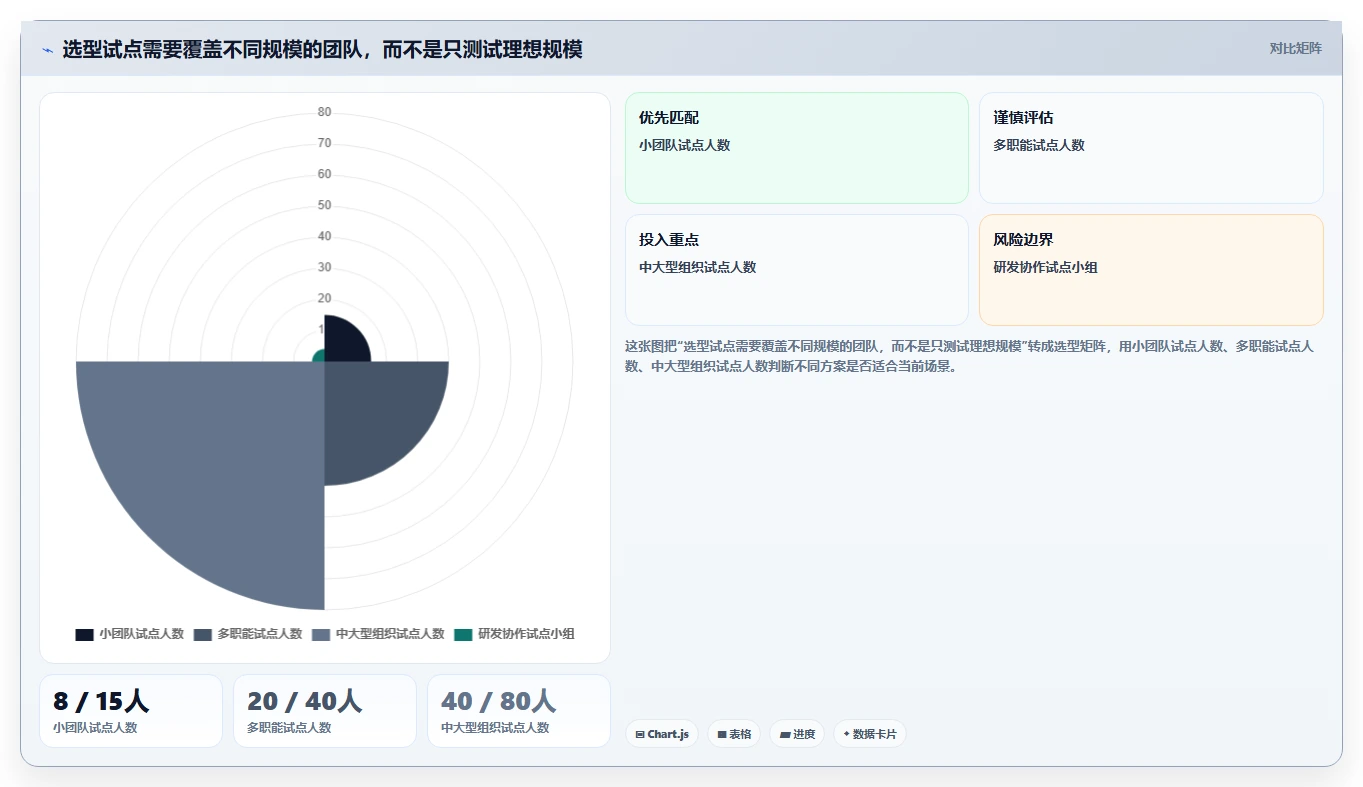
Task: Click the 20 / 40人 stat card
Action: pos(325,711)
